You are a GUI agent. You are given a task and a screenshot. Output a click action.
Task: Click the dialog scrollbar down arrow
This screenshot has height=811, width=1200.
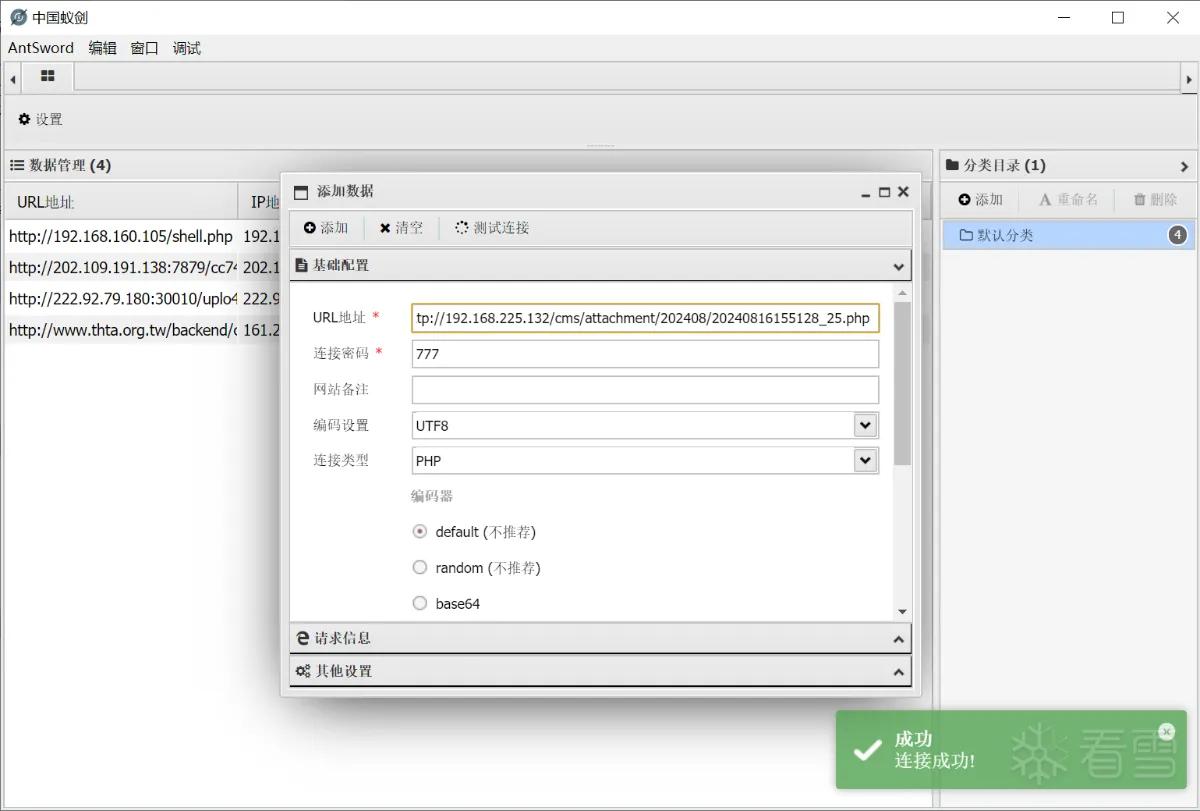click(x=903, y=611)
